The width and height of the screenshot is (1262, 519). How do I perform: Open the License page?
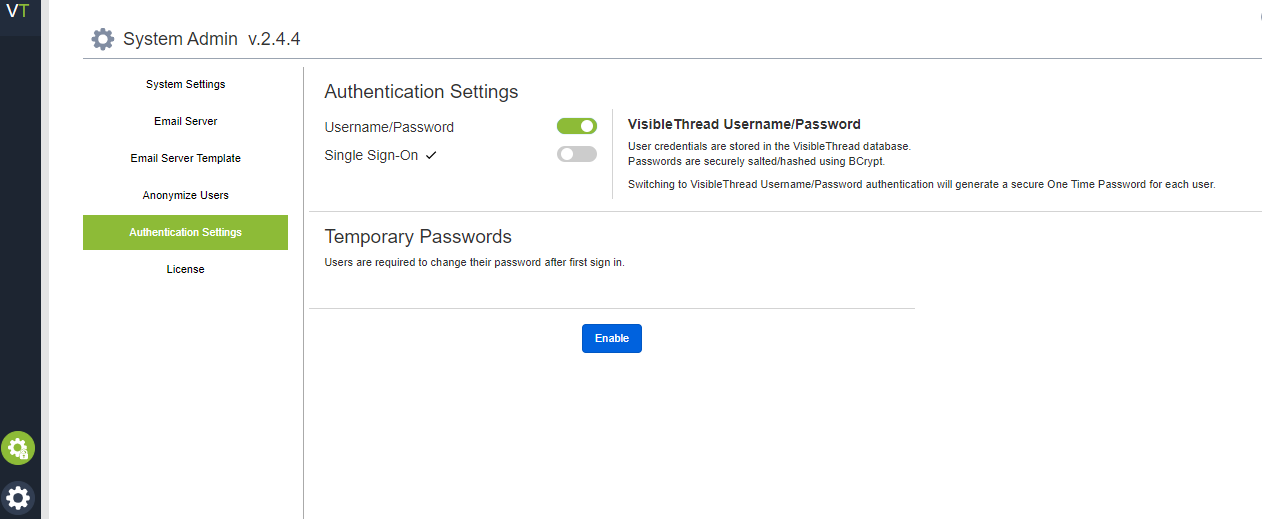pos(186,269)
